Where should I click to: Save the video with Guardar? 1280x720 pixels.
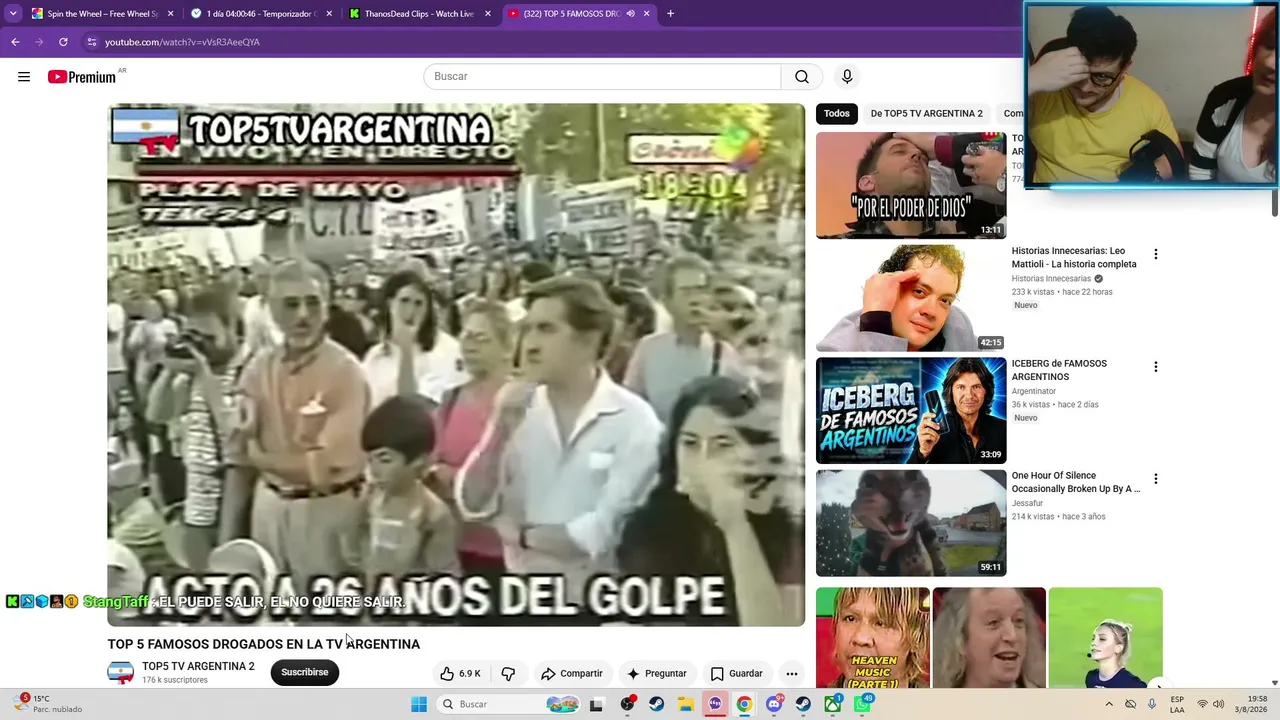tap(737, 673)
